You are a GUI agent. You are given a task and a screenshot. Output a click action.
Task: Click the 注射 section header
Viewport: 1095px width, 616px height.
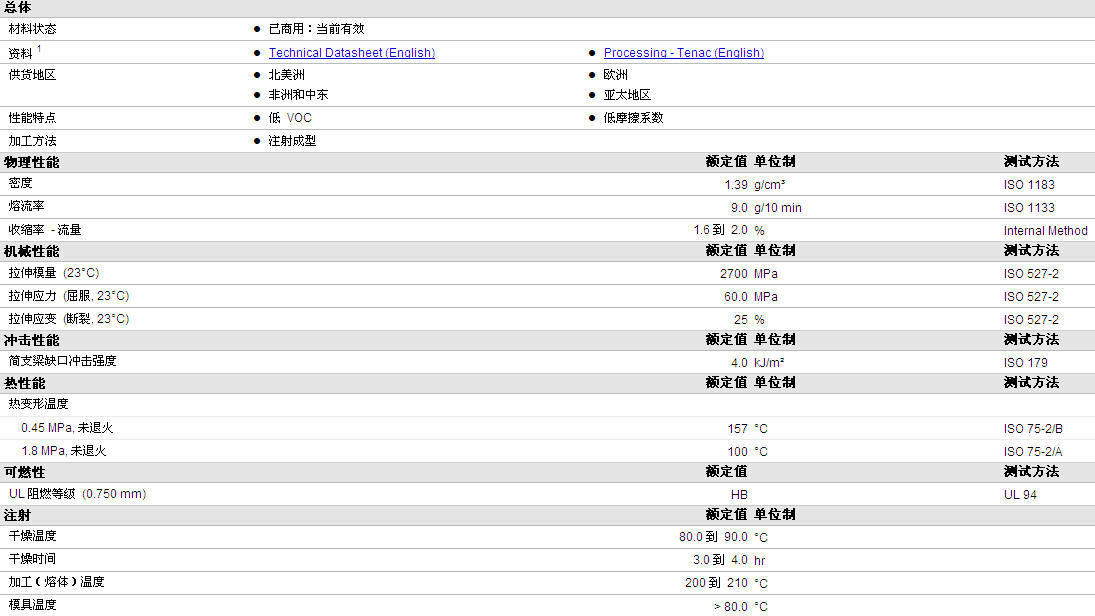pyautogui.click(x=17, y=515)
